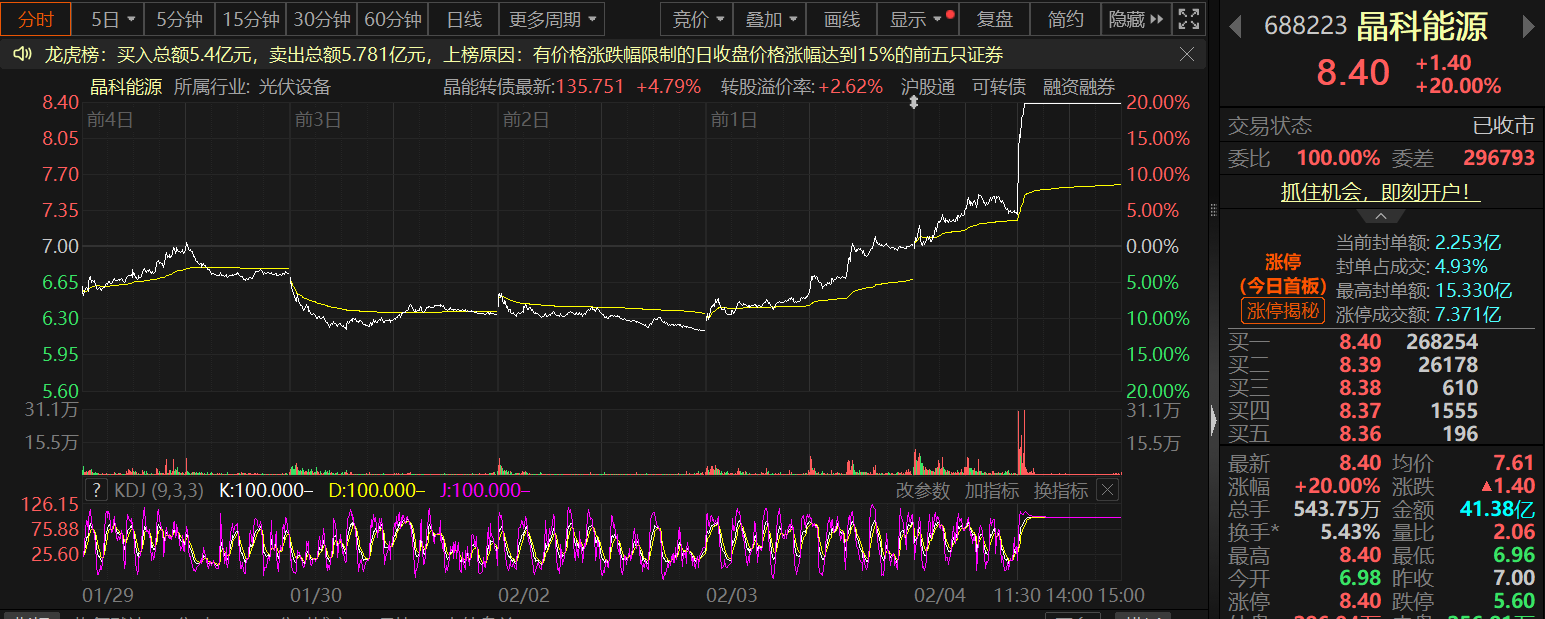Expand the 5日 period dropdown
This screenshot has width=1545, height=619.
pos(113,19)
